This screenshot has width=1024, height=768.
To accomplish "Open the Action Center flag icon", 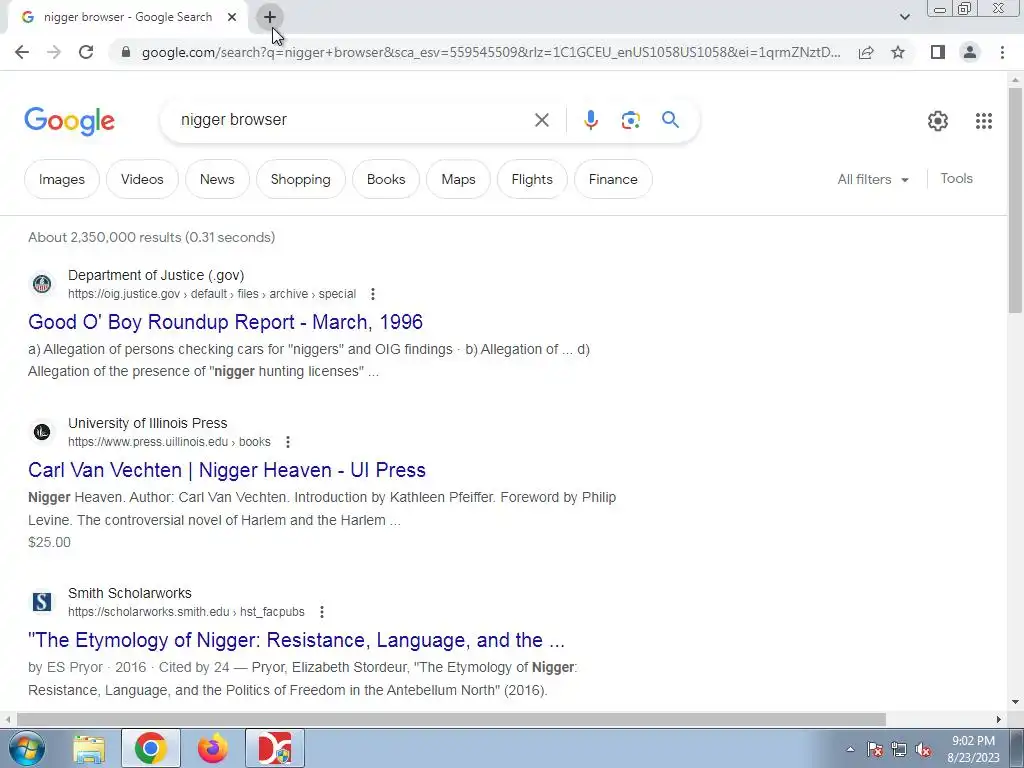I will point(875,750).
